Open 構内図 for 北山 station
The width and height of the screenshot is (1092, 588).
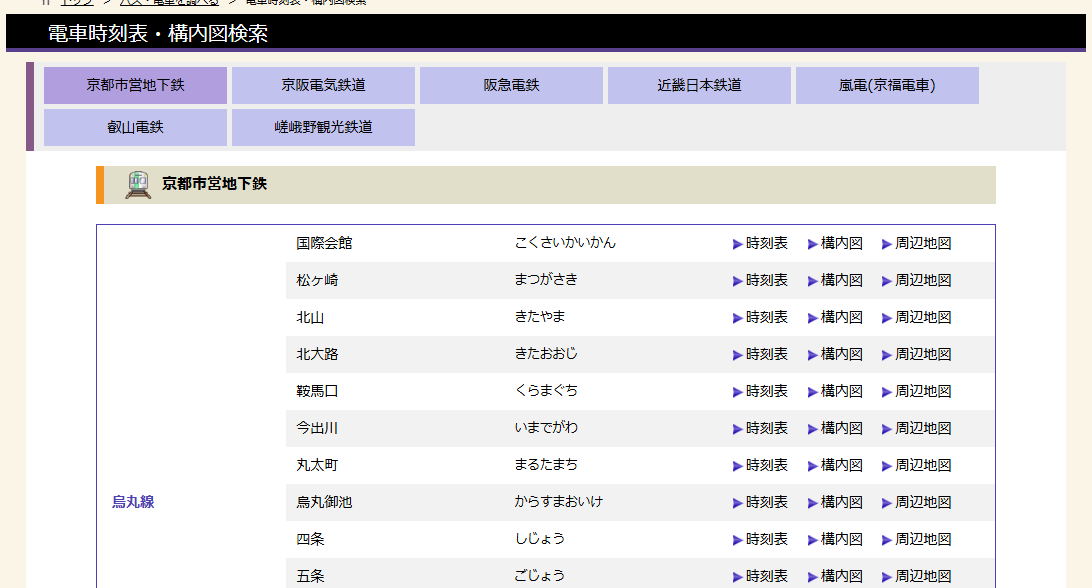835,317
